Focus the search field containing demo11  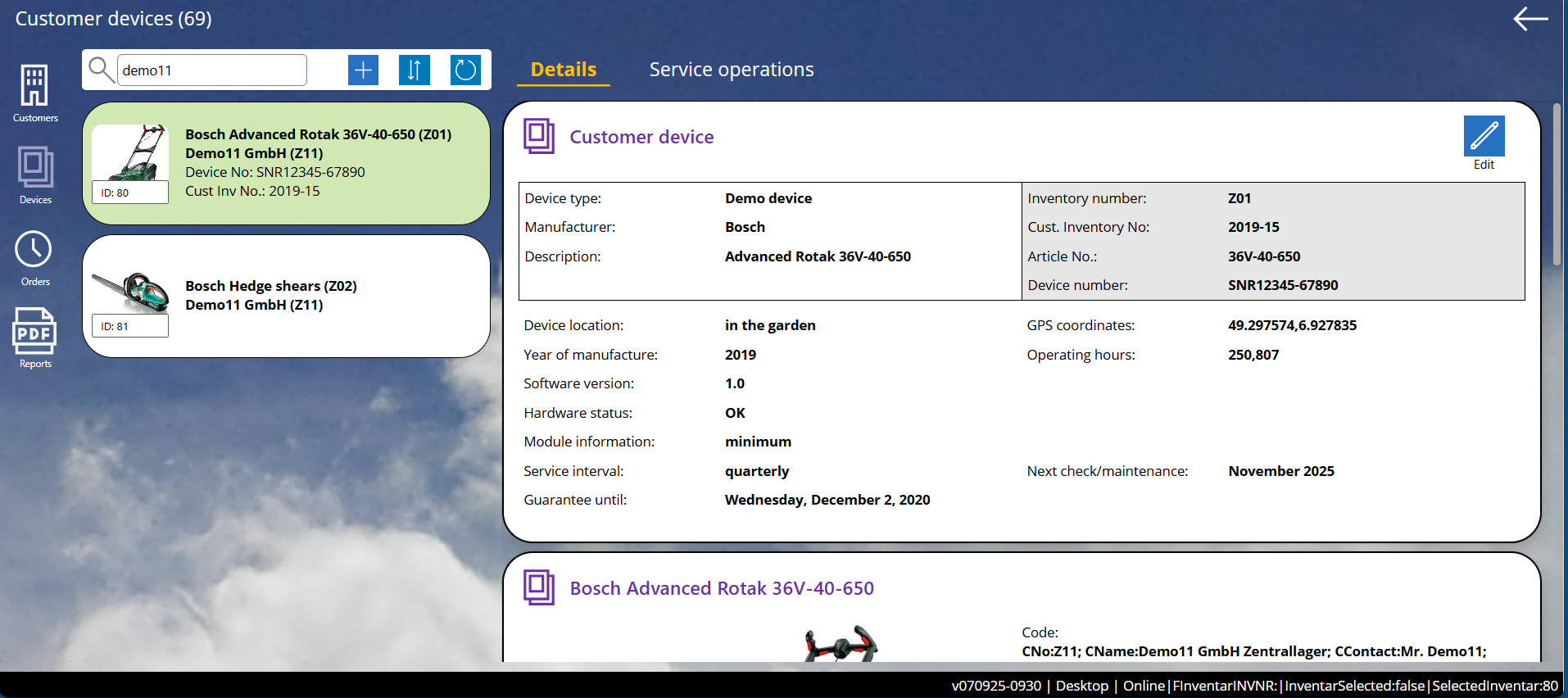coord(212,70)
